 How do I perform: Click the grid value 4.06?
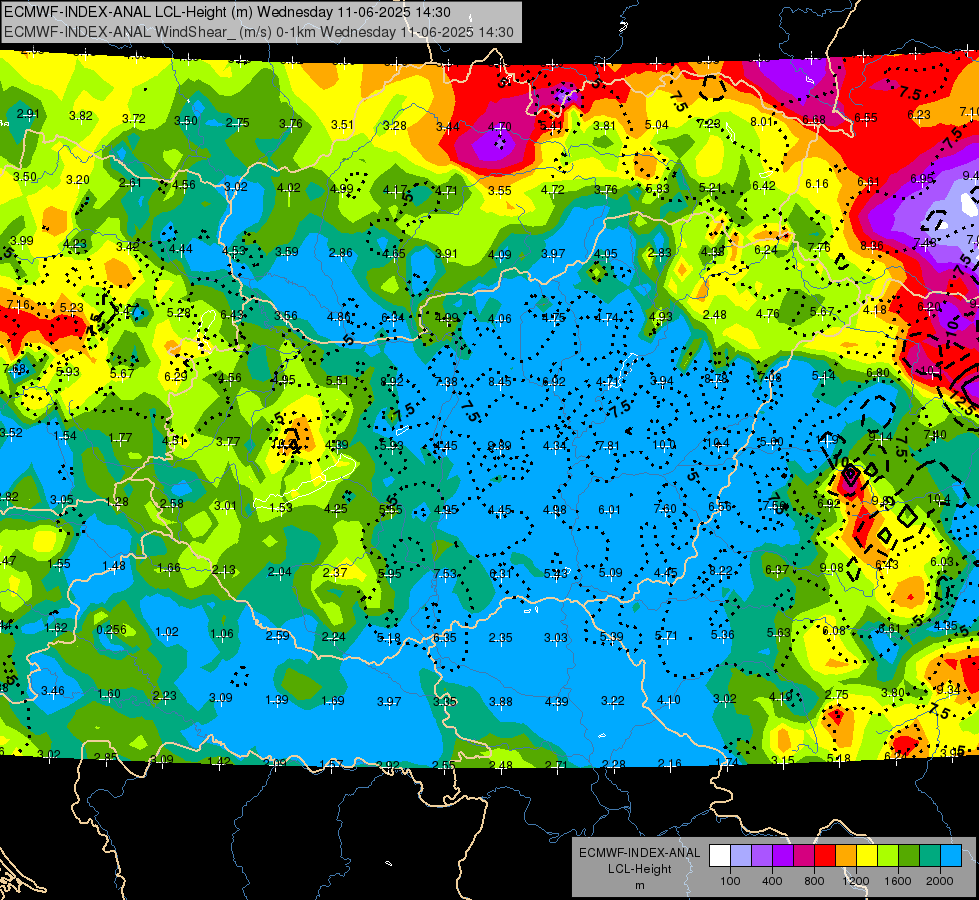click(x=499, y=319)
